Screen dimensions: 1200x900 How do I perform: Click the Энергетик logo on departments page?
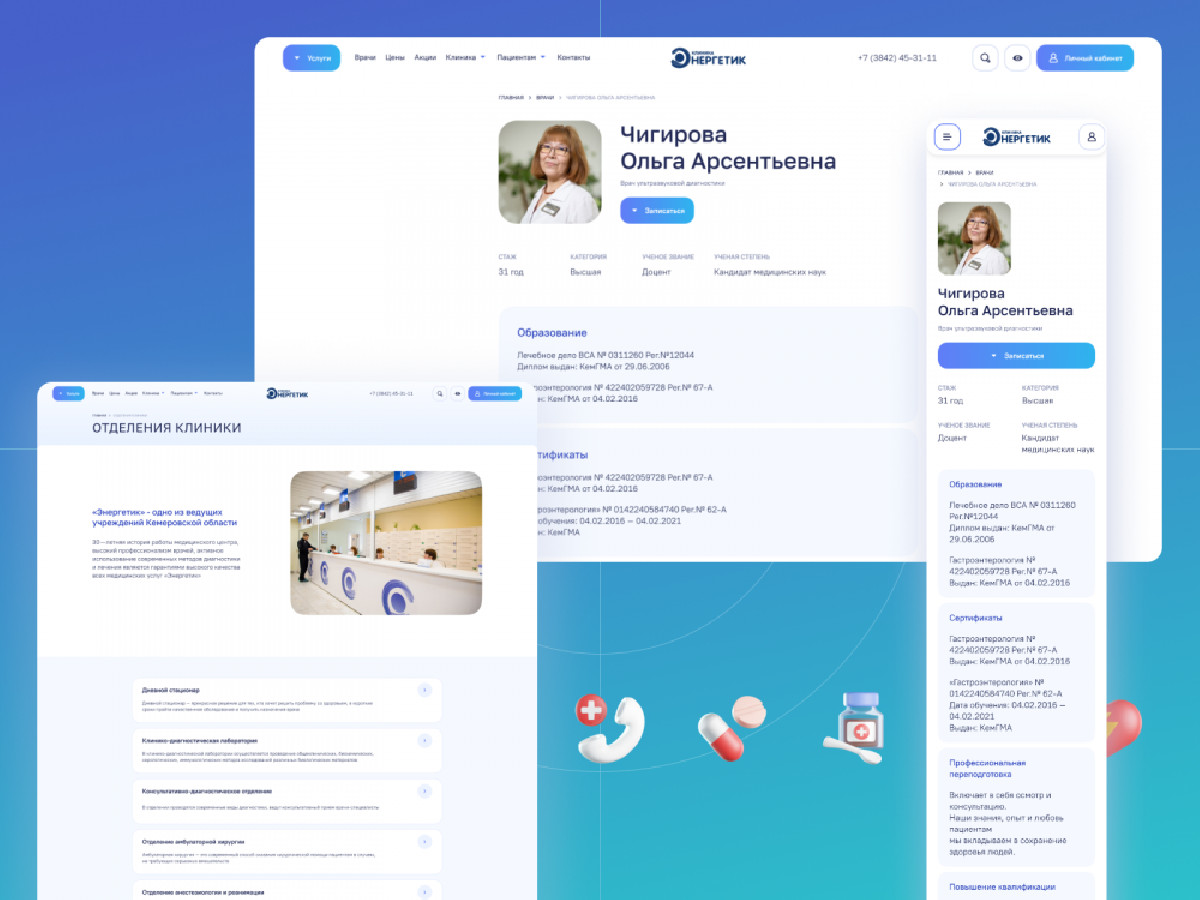[287, 394]
